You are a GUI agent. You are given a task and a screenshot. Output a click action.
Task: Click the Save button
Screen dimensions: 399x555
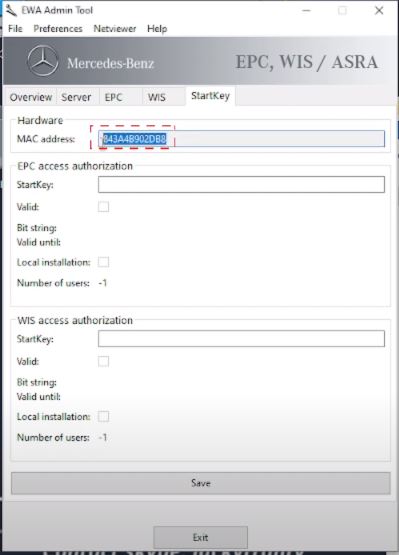coord(201,483)
